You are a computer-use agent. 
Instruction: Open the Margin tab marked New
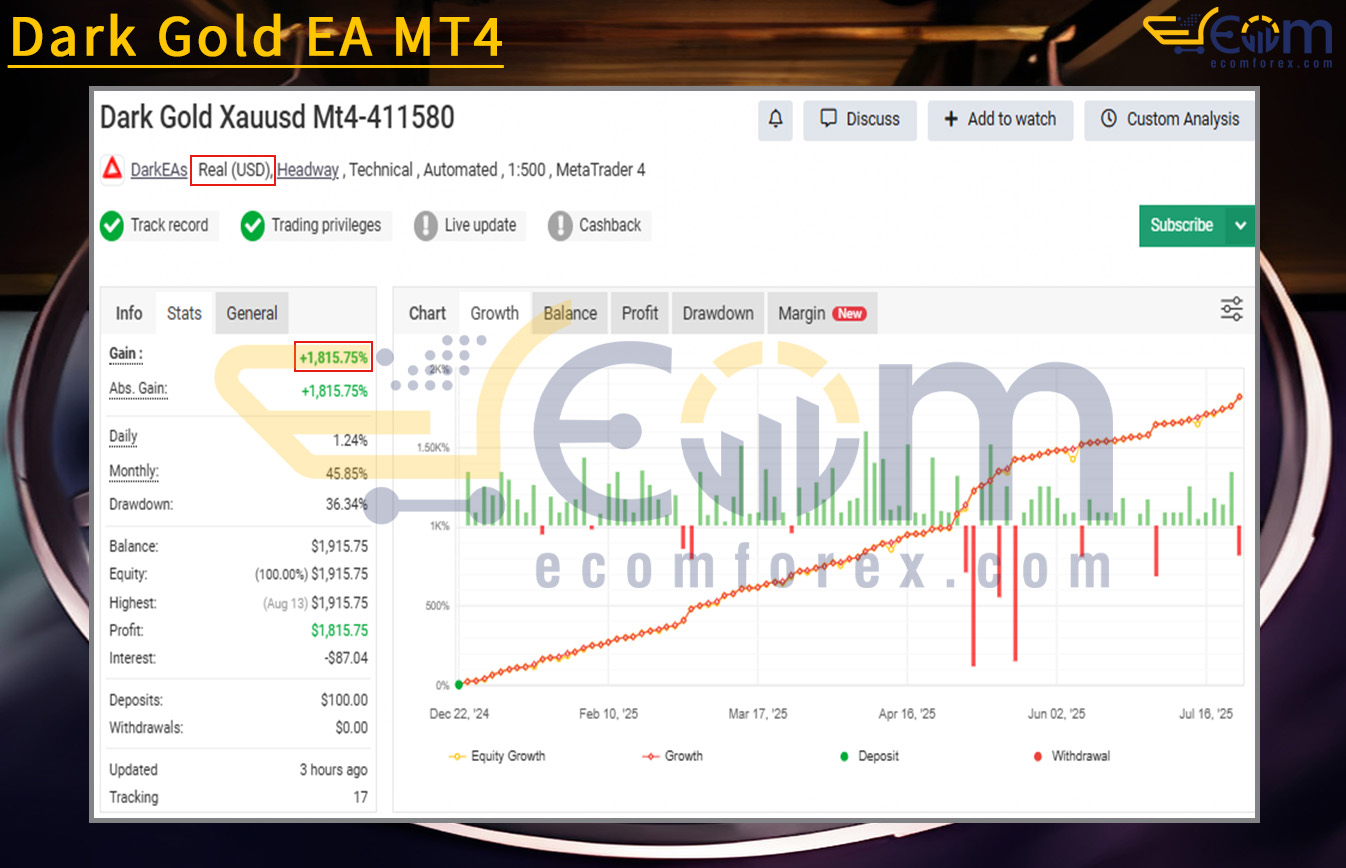822,313
